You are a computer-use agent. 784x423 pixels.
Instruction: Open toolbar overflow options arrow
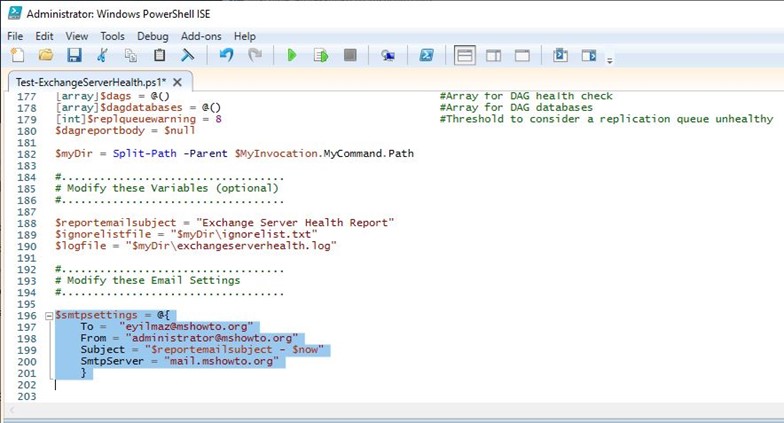tap(610, 60)
